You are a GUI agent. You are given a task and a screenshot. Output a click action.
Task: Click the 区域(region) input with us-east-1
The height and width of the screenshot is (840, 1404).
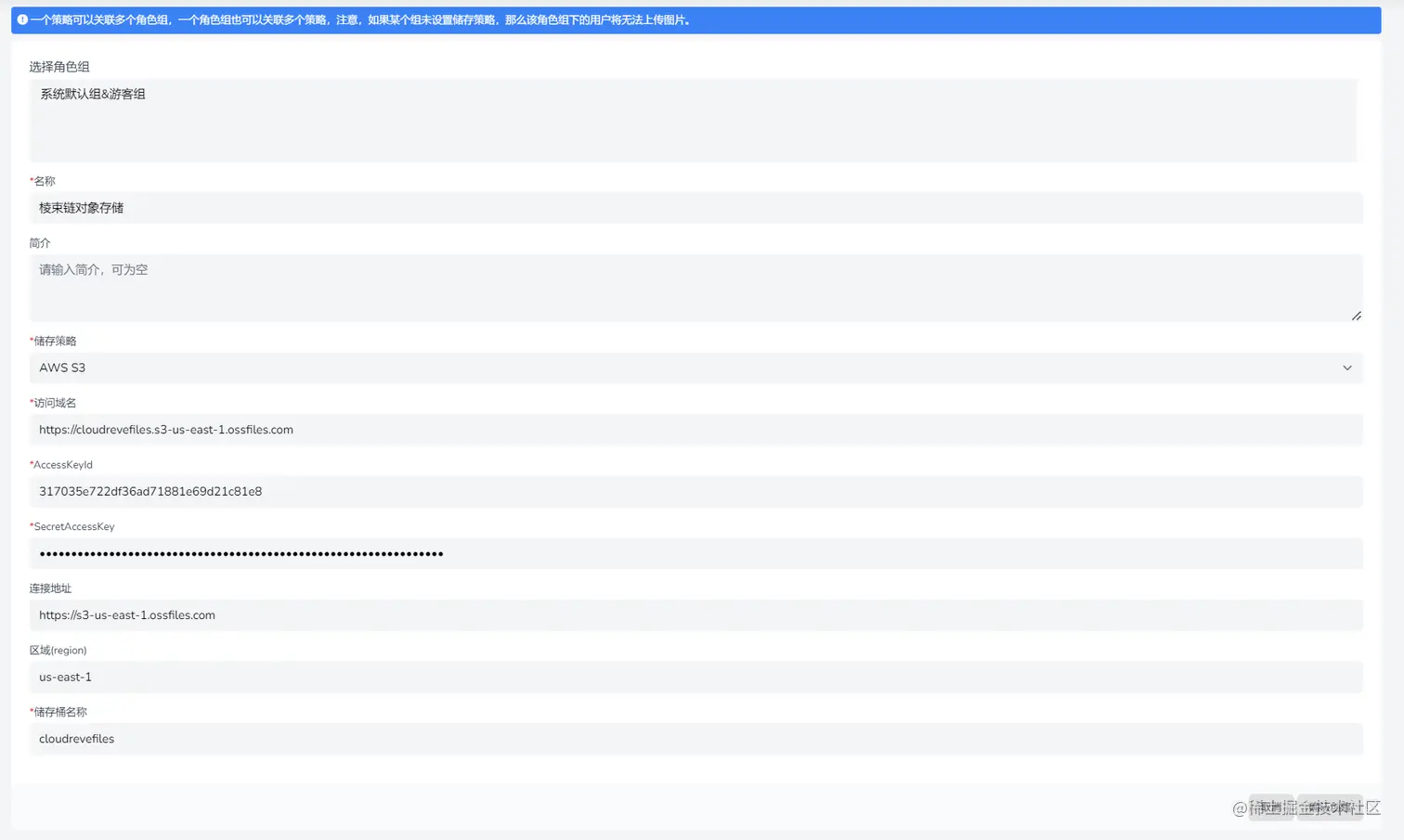(695, 678)
